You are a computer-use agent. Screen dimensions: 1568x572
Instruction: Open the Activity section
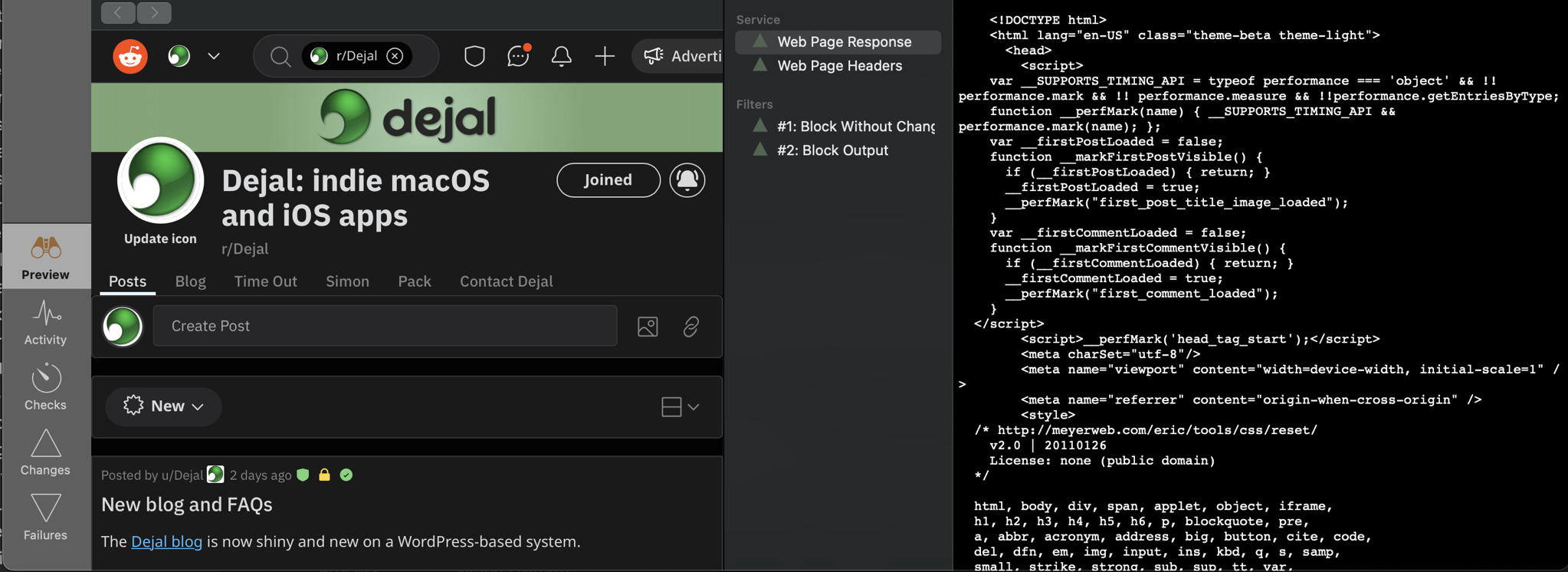(x=45, y=323)
